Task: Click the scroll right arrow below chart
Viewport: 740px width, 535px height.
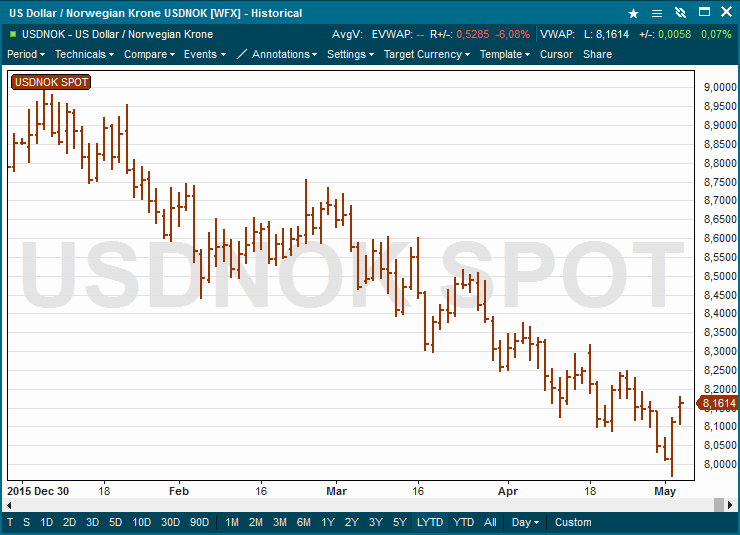Action: pyautogui.click(x=730, y=505)
